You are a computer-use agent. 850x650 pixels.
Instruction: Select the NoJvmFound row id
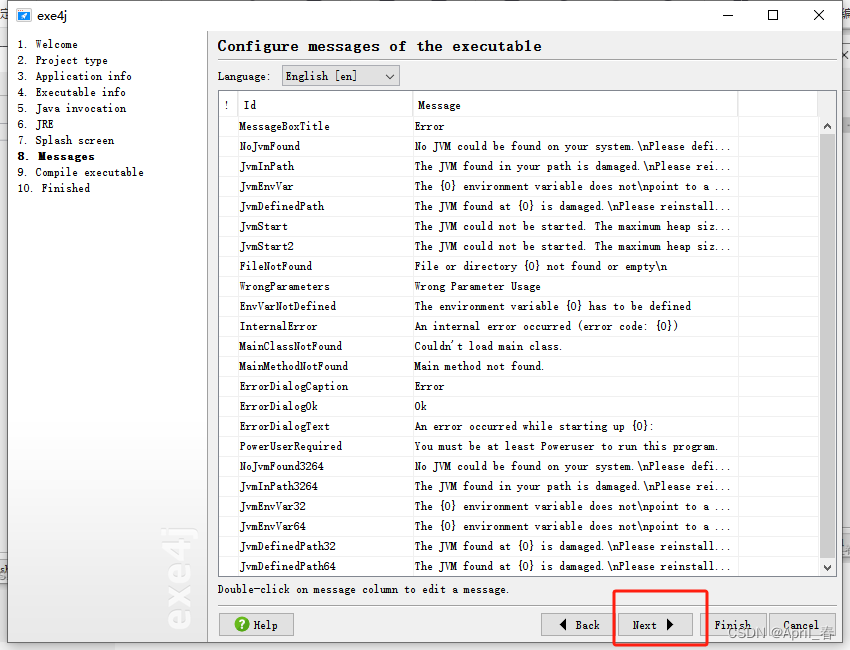pyautogui.click(x=269, y=146)
